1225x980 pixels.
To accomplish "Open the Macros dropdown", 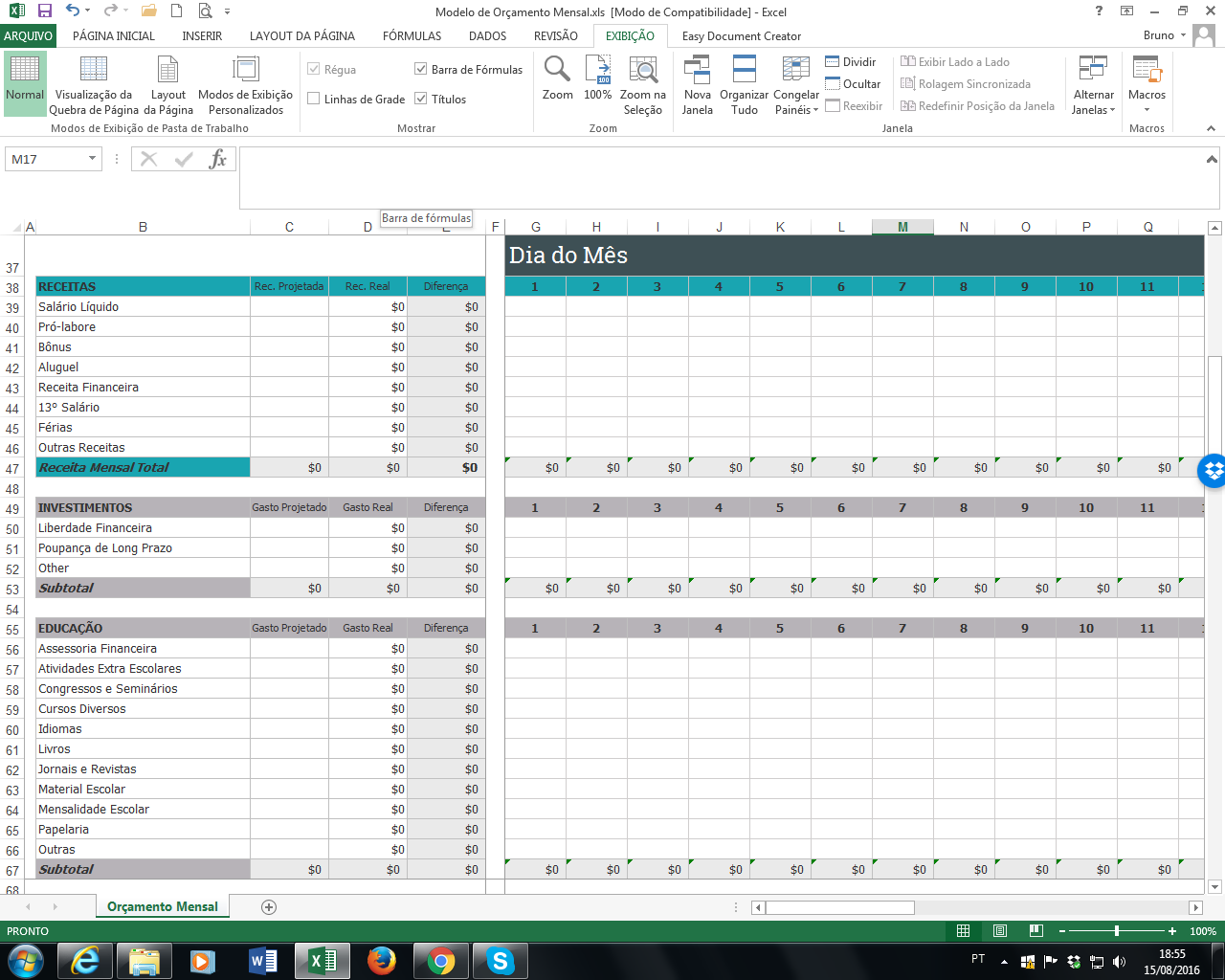I will 1147,85.
